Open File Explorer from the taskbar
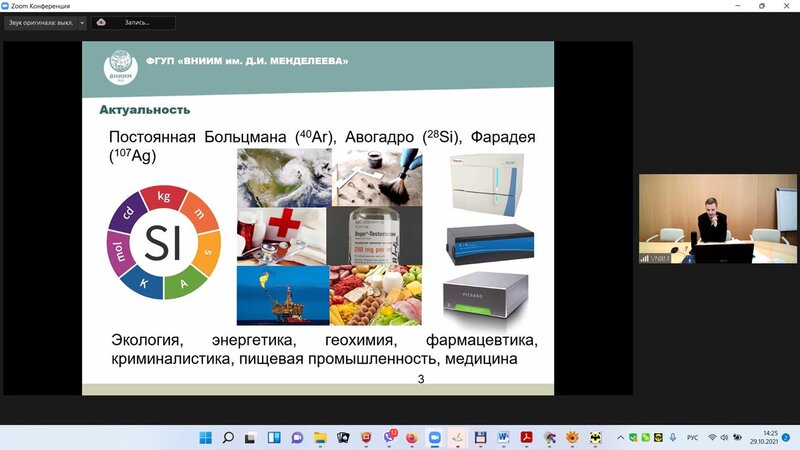This screenshot has width=800, height=450. pos(320,437)
